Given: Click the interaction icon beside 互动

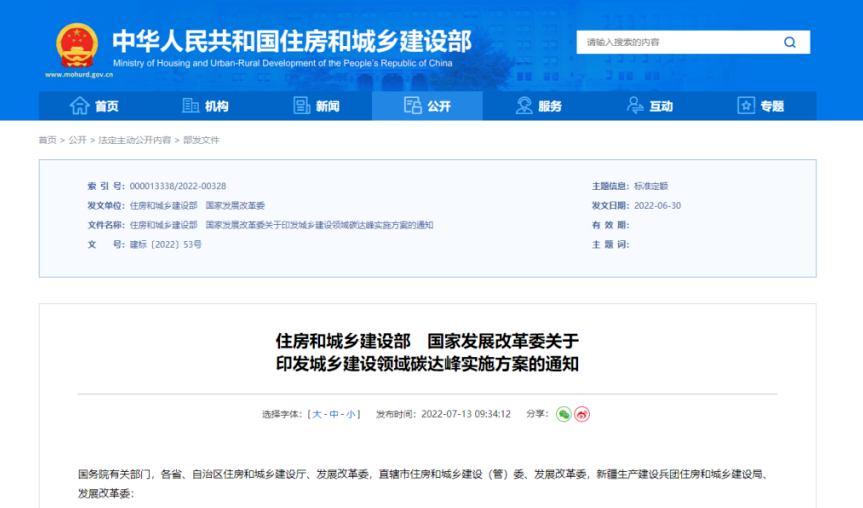Looking at the screenshot, I should (635, 105).
